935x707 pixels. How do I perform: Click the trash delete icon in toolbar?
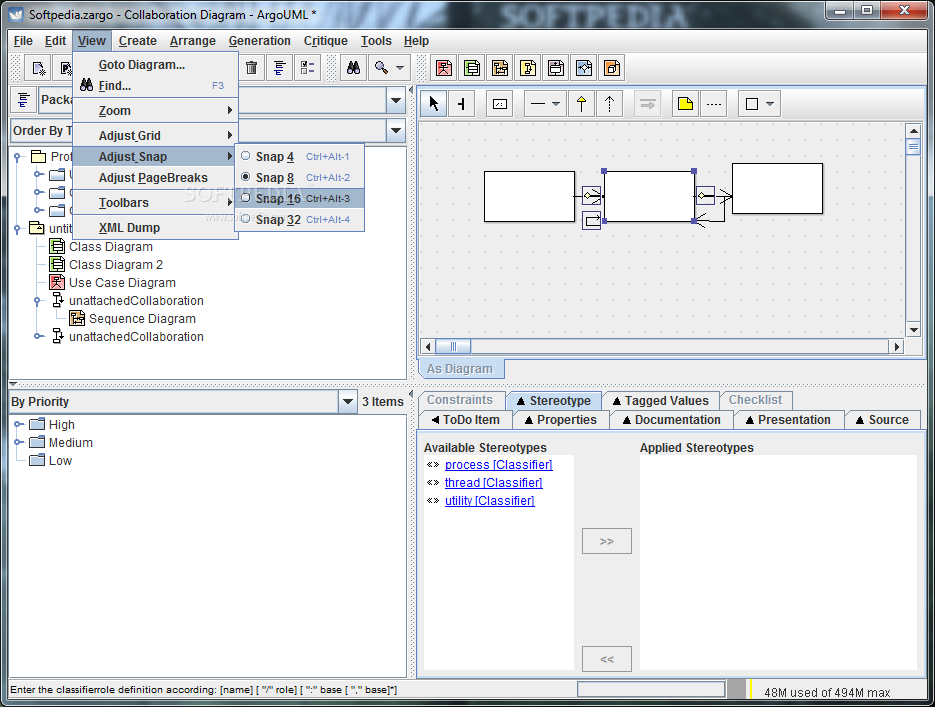(x=251, y=68)
